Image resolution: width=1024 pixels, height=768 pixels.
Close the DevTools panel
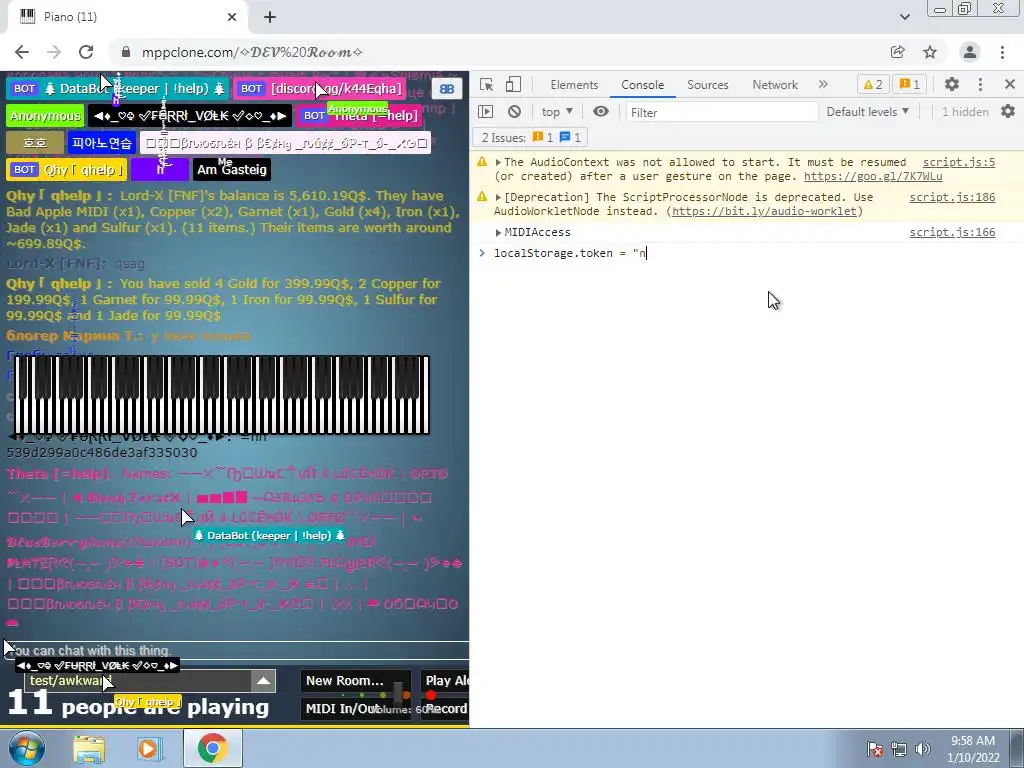pyautogui.click(x=1010, y=84)
